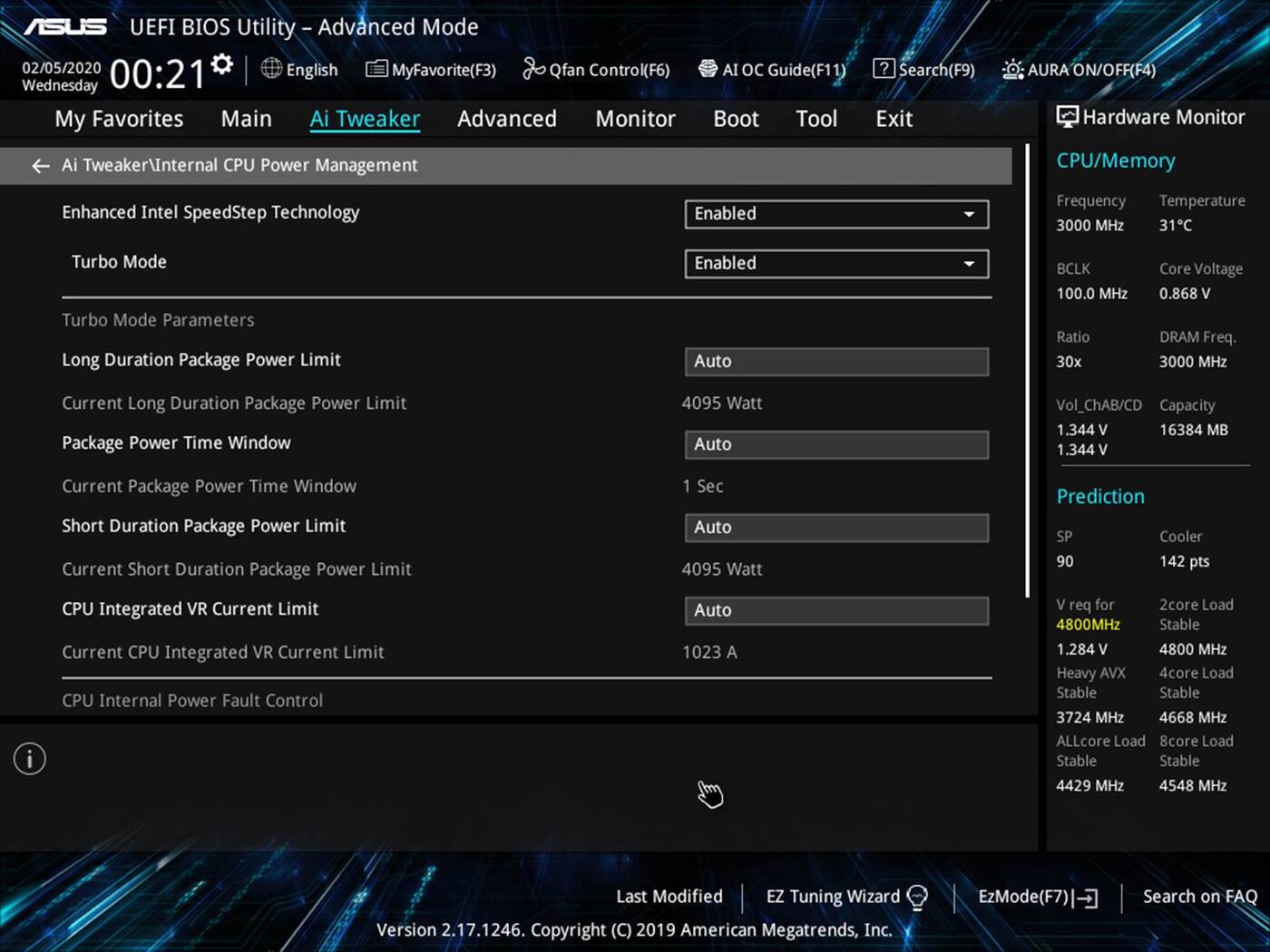1270x952 pixels.
Task: Select the English language option
Action: coord(299,69)
